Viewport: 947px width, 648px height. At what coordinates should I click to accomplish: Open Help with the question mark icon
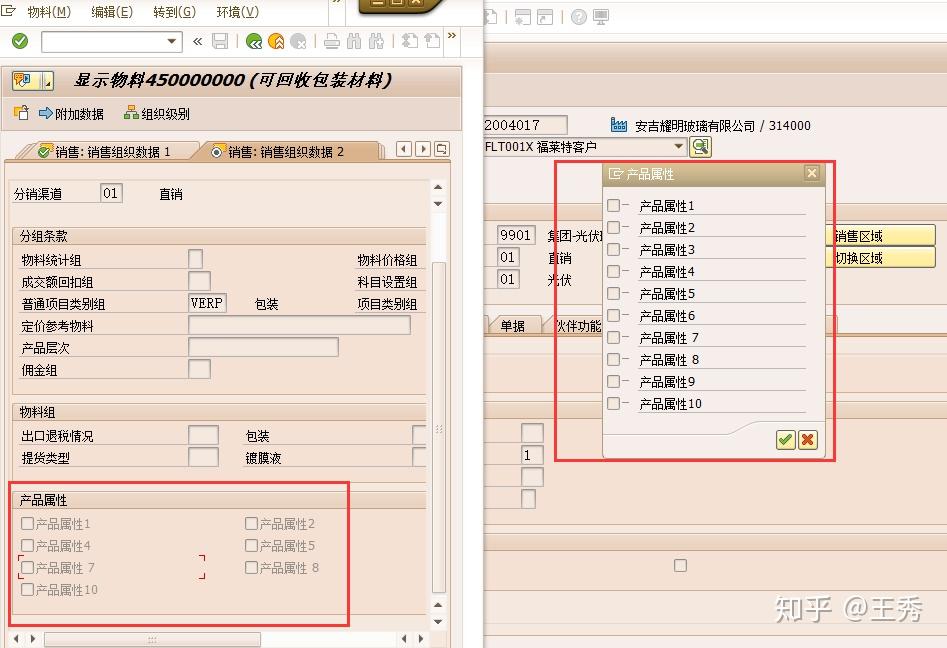pos(579,17)
